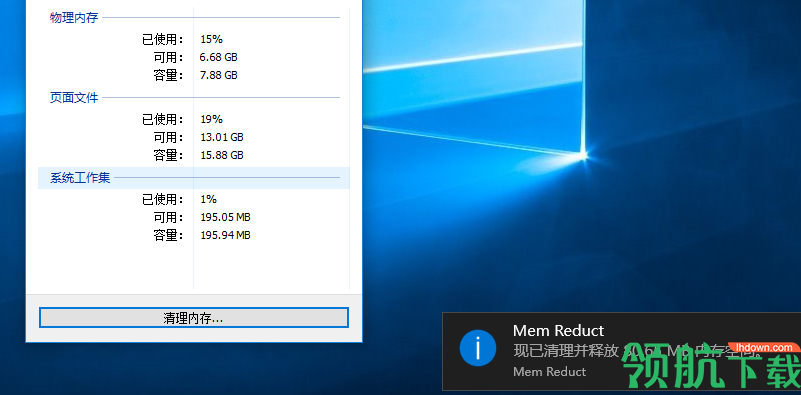Click physical memory available value 6.68 GB

[219, 57]
